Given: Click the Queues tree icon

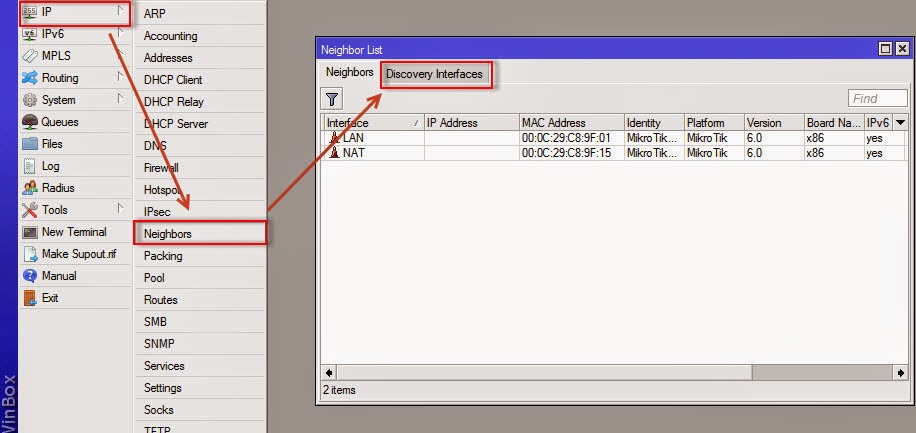Looking at the screenshot, I should pyautogui.click(x=30, y=122).
